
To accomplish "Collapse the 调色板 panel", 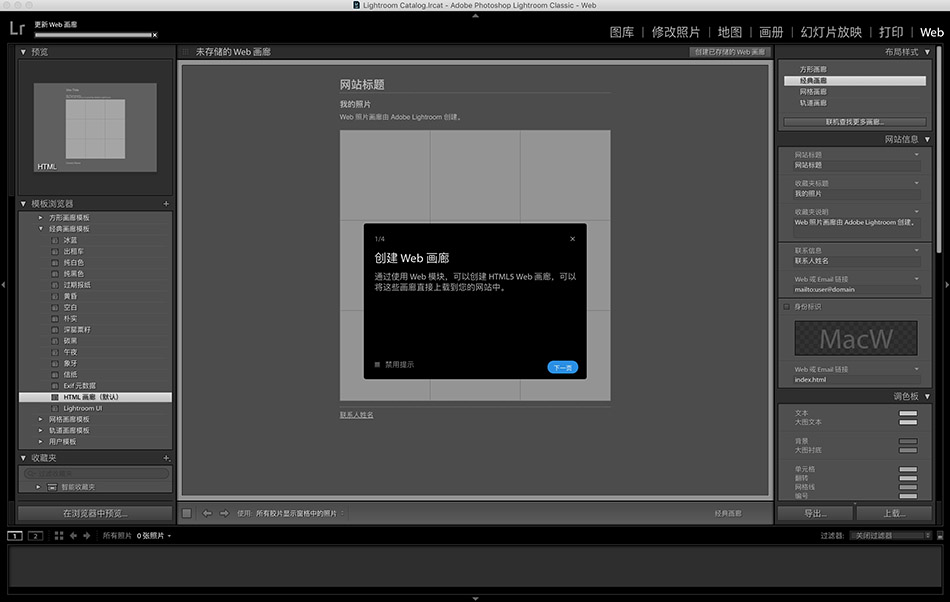I will point(927,397).
